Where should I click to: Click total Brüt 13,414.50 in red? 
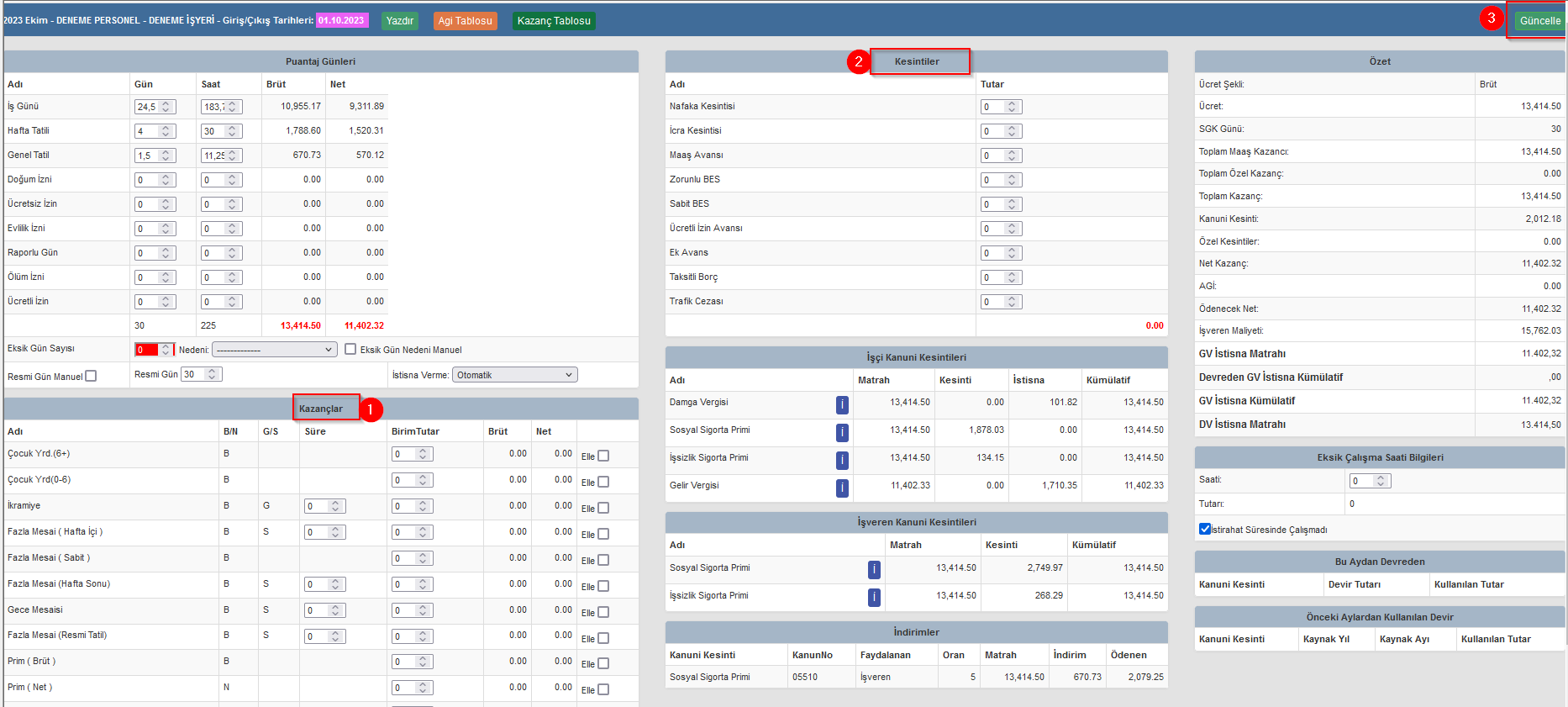301,325
